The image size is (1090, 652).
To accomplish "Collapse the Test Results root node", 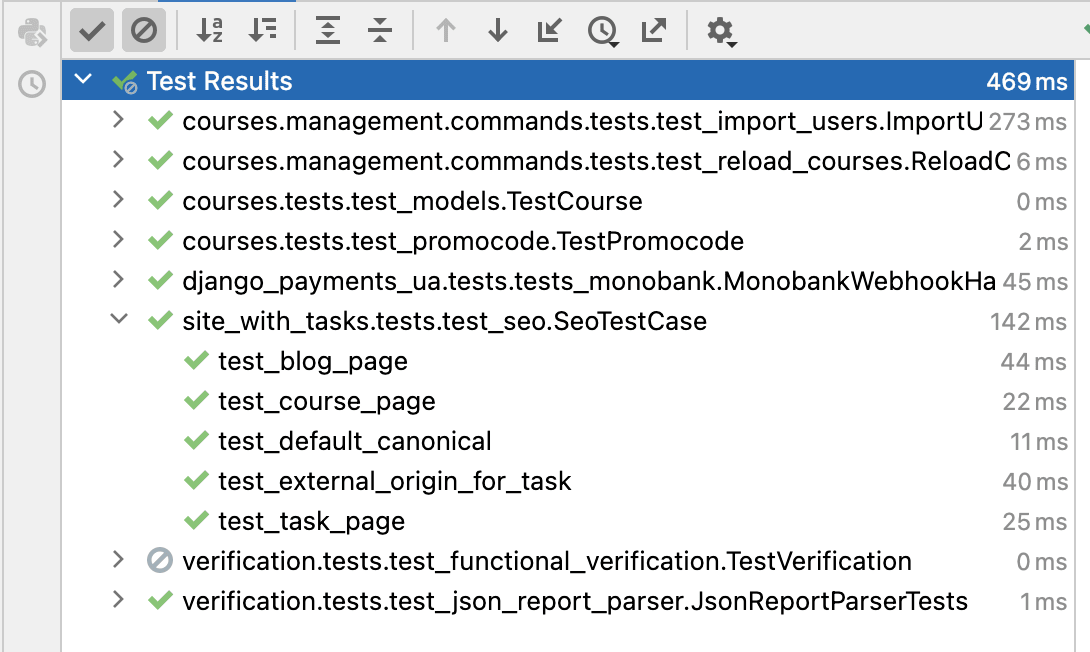I will point(83,80).
